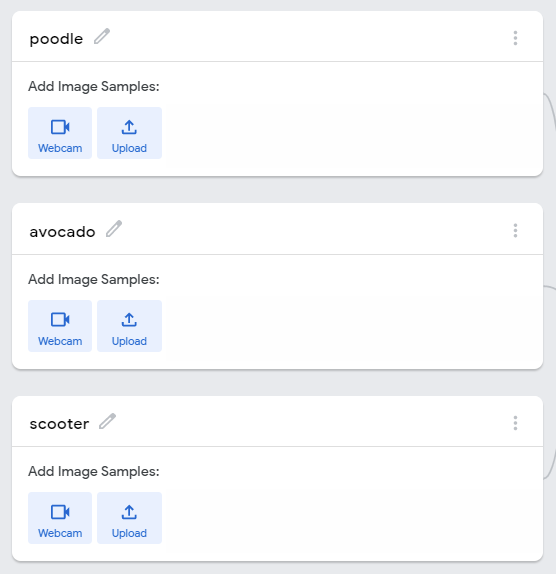Open the three-dot options menu for avocado

[515, 231]
